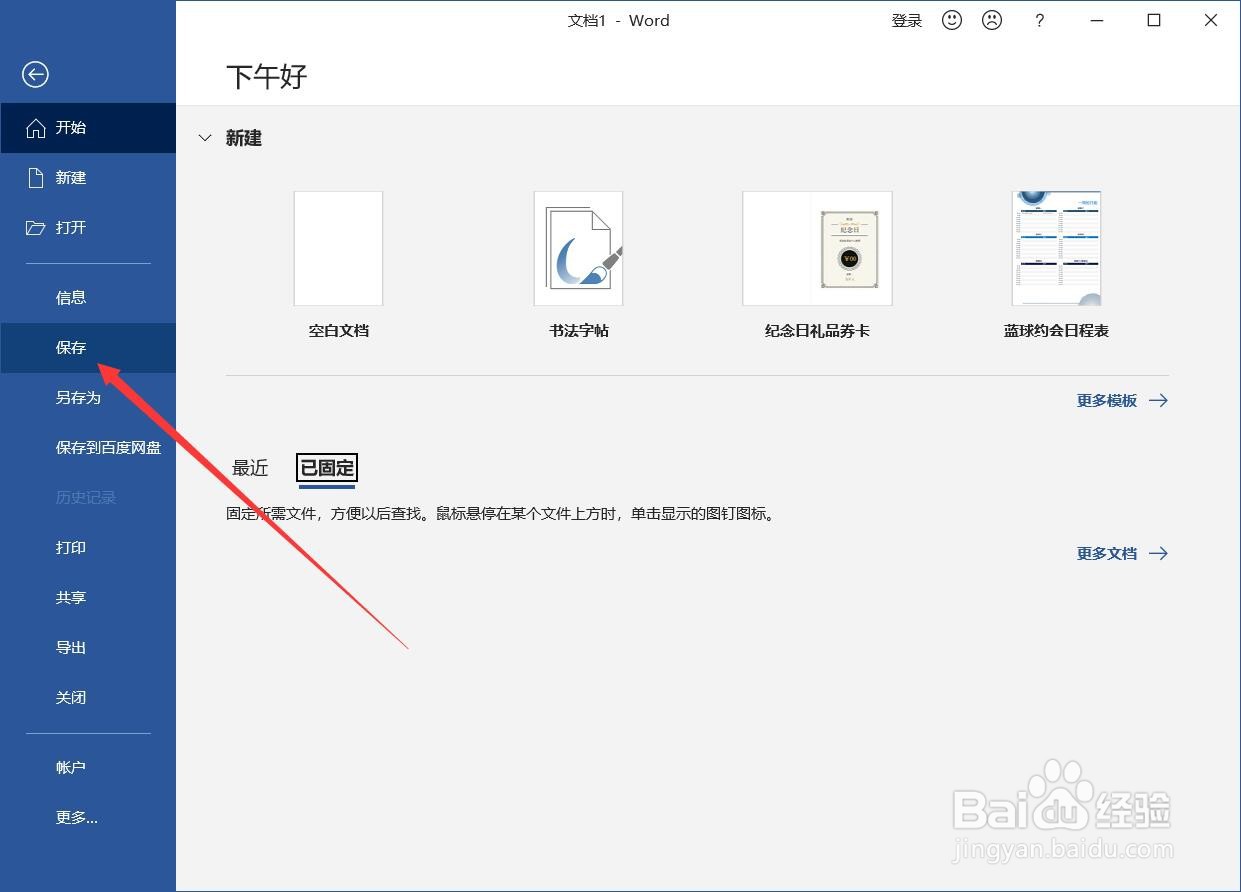Click the 新建 label in sidebar
The width and height of the screenshot is (1241, 892).
click(x=71, y=178)
